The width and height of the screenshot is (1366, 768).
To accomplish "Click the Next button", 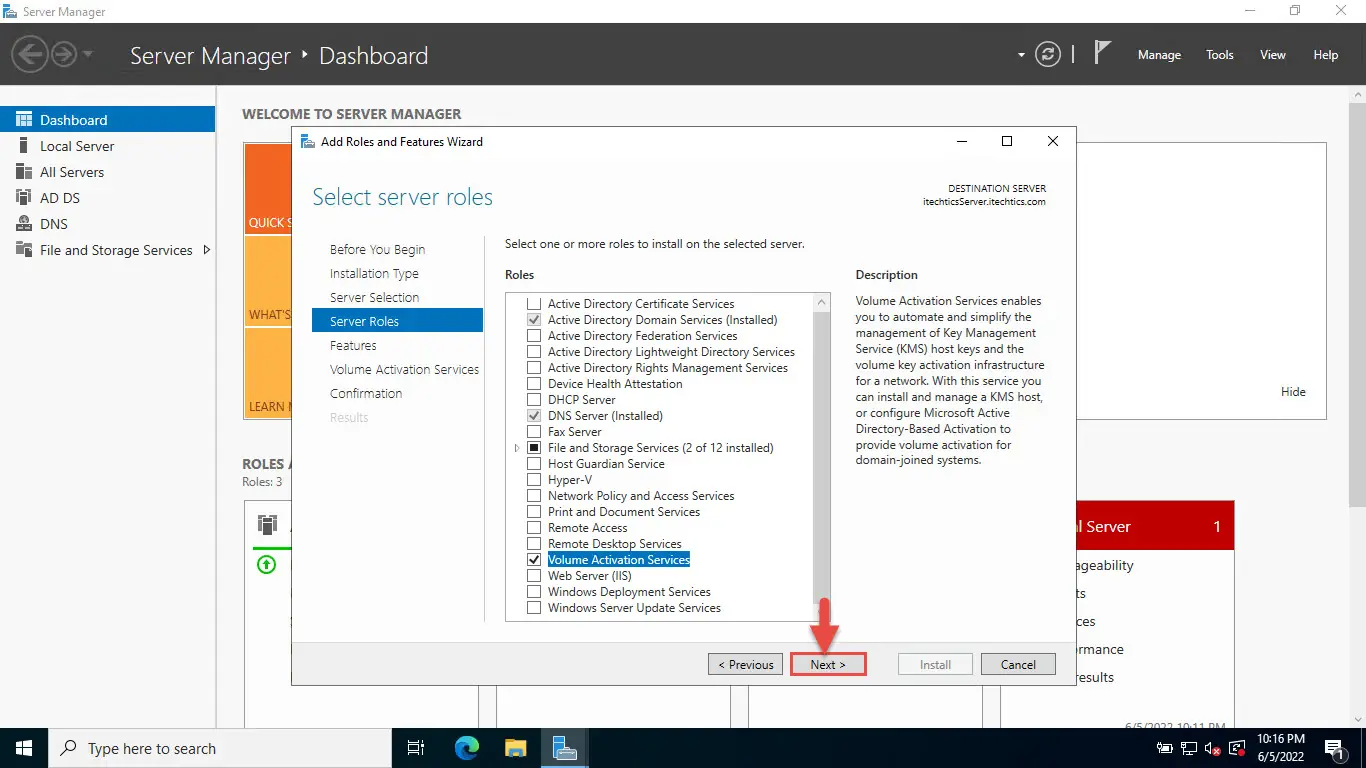I will 828,664.
